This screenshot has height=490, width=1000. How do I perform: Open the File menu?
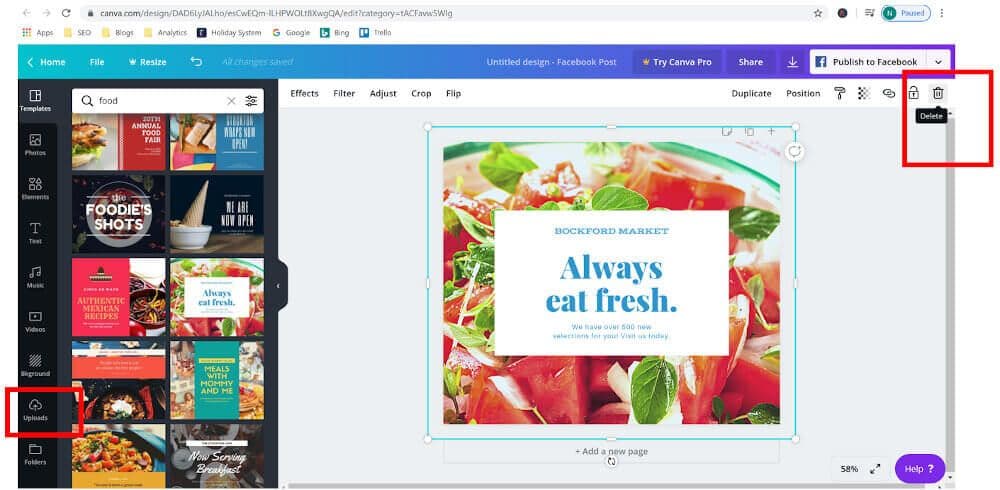97,62
